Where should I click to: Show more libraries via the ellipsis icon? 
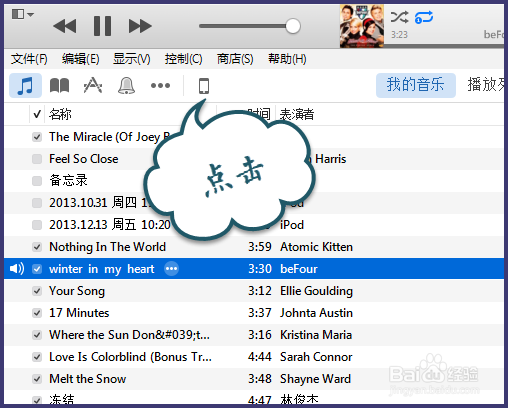point(160,86)
